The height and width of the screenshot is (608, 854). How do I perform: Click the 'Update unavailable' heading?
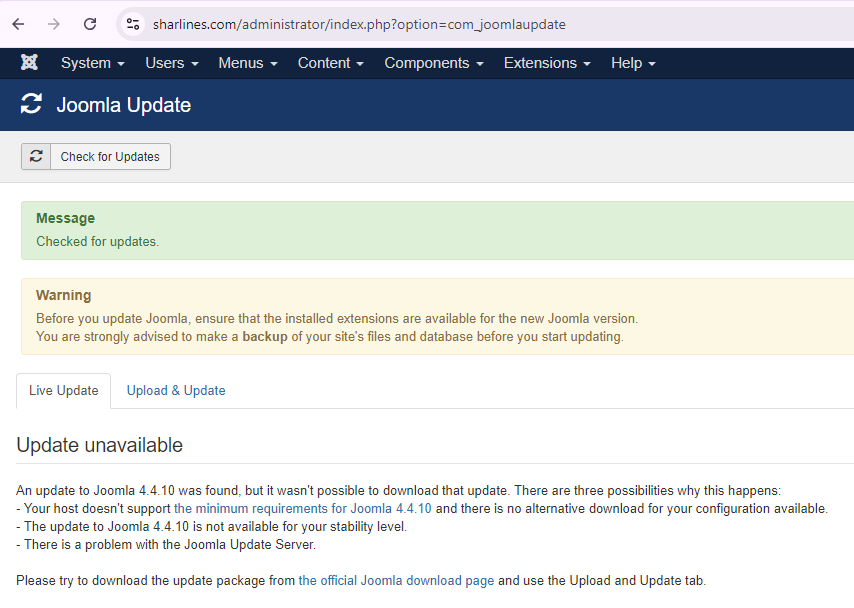(x=100, y=445)
